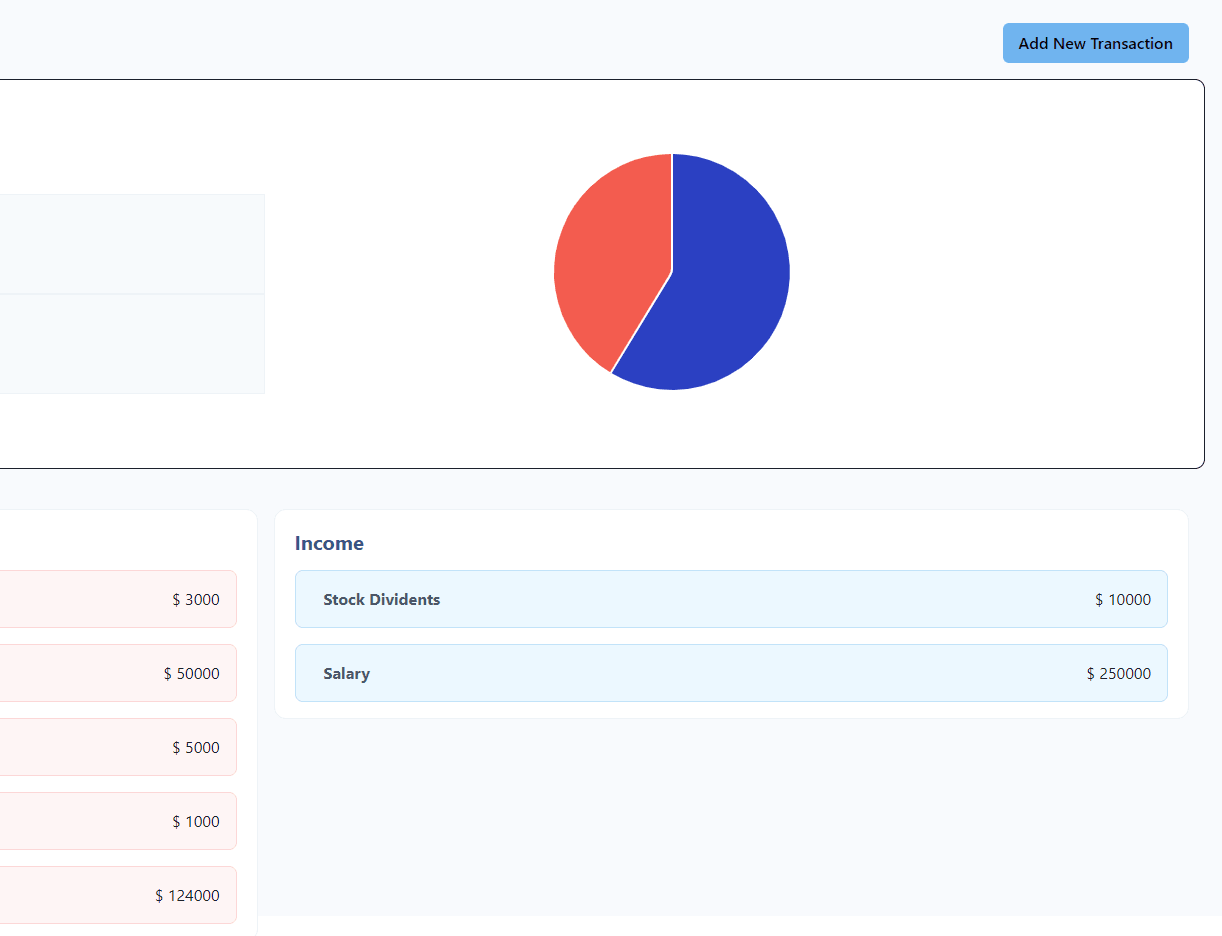Viewport: 1222px width, 936px height.
Task: Select the expense row showing $ 5000
Action: (118, 747)
